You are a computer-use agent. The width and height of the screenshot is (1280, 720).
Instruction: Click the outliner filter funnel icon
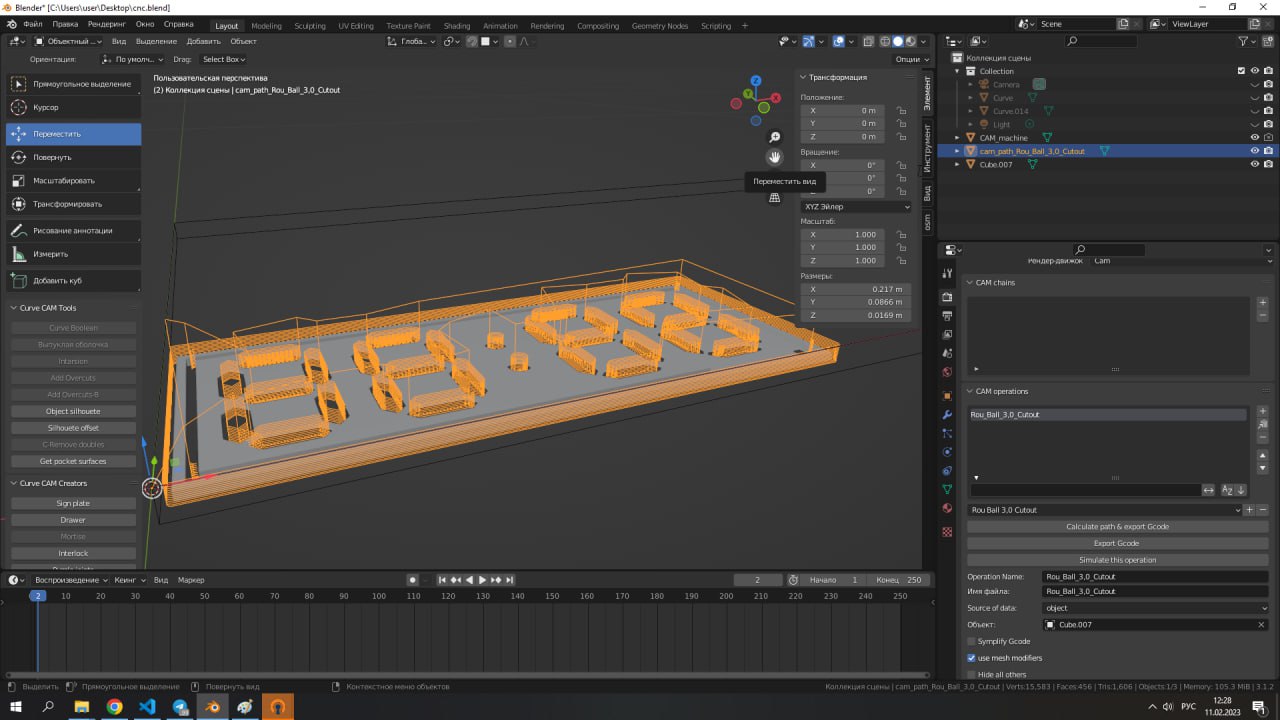tap(1244, 41)
